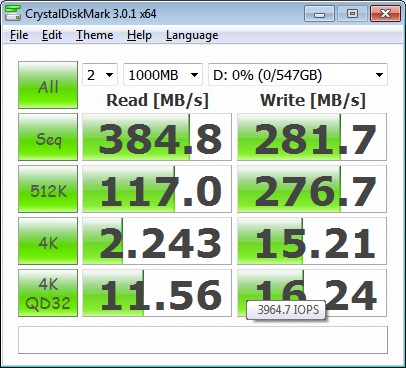Expand the 1000MB test size dropdown
Screen dimensions: 406x368
[x=163, y=75]
